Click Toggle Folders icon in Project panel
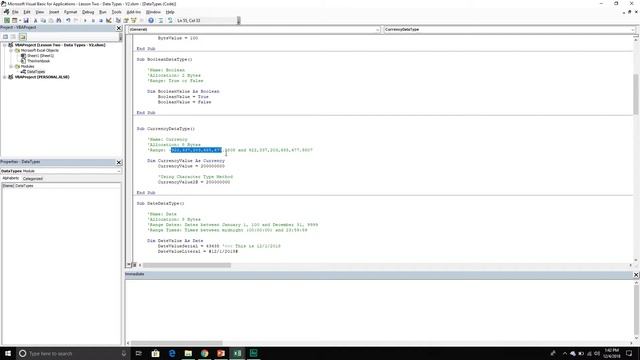The height and width of the screenshot is (360, 640). click(22, 37)
